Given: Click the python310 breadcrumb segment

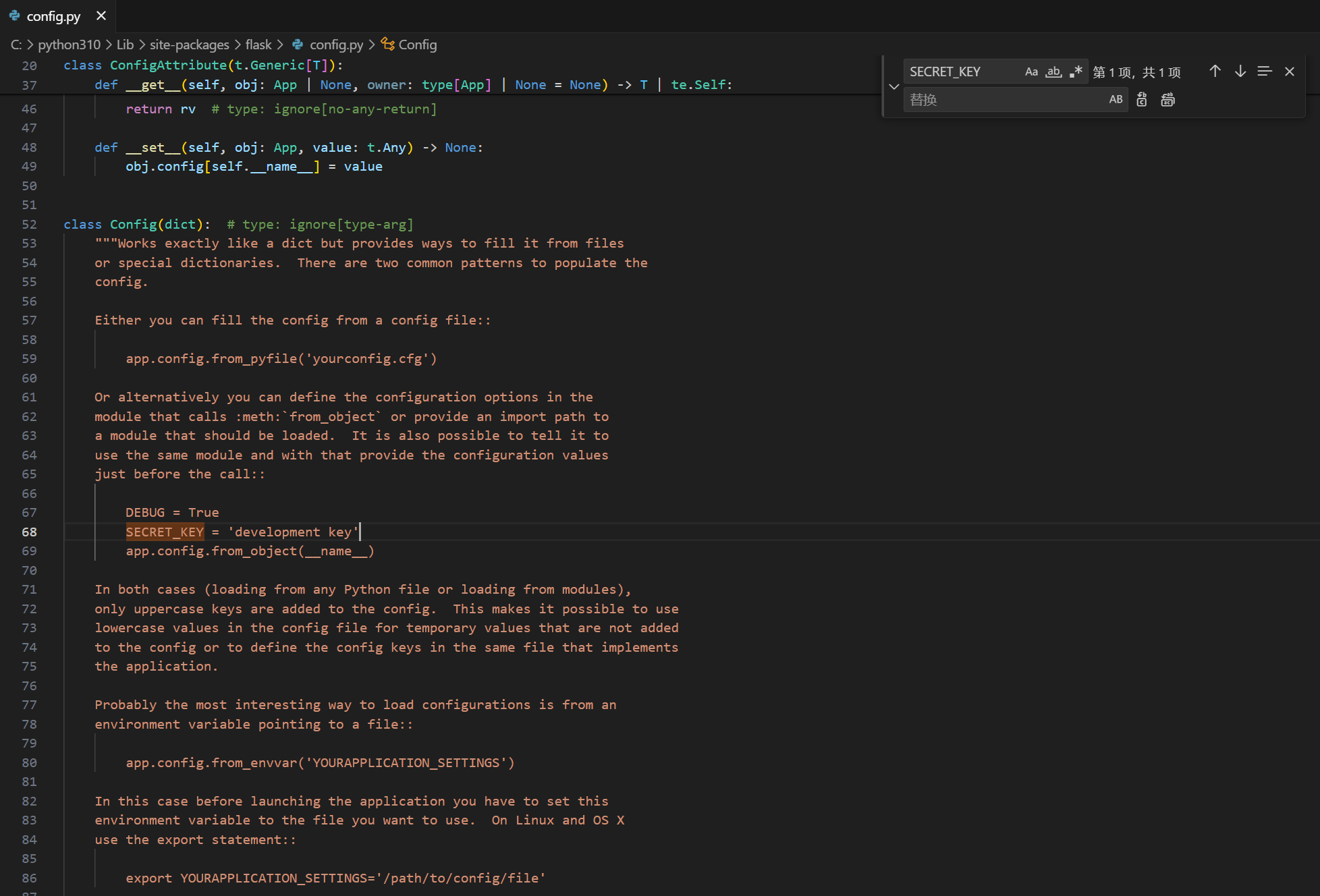Looking at the screenshot, I should click(x=69, y=45).
